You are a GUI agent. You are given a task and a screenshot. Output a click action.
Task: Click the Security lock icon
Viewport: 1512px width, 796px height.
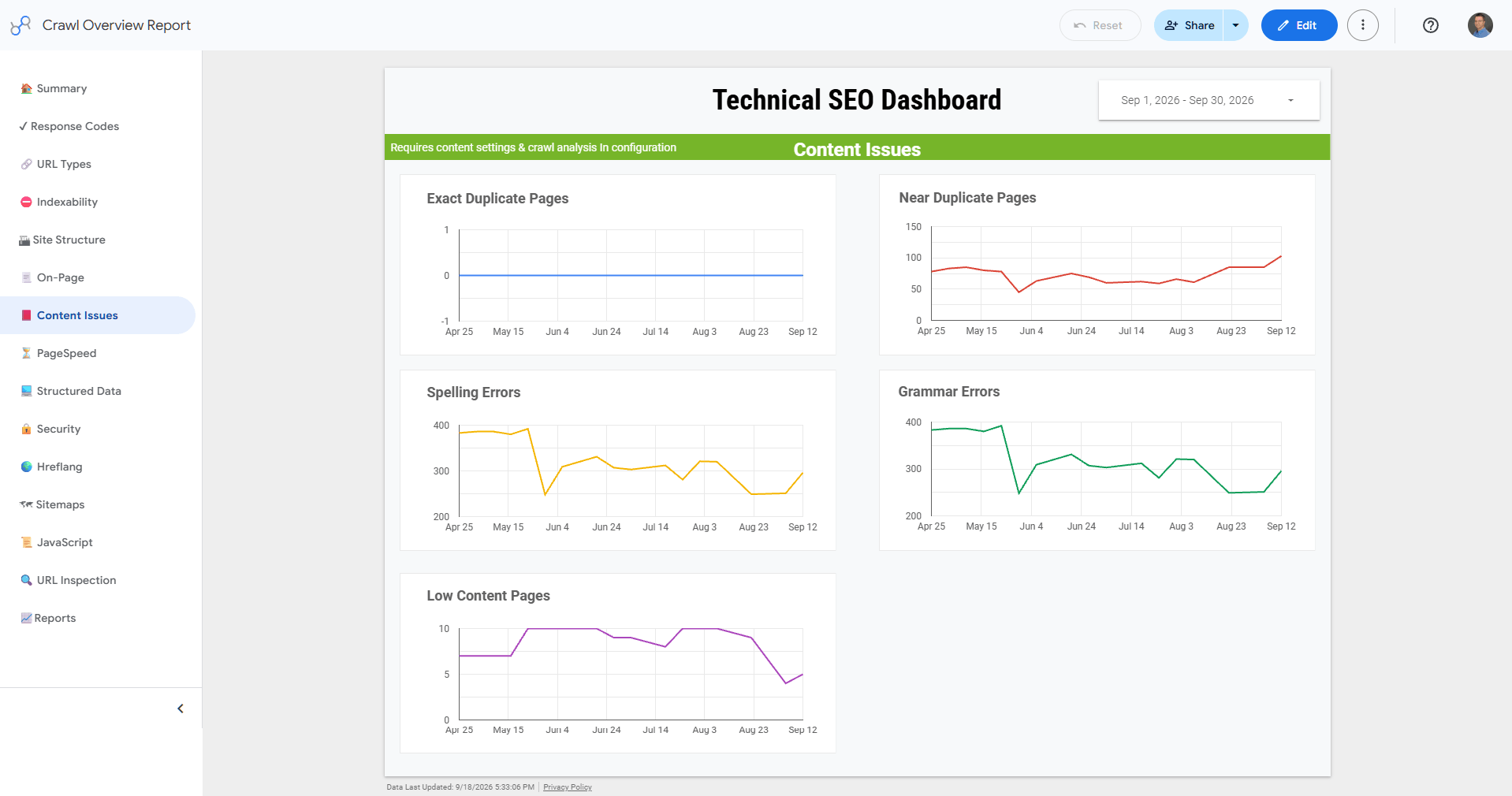(x=26, y=429)
